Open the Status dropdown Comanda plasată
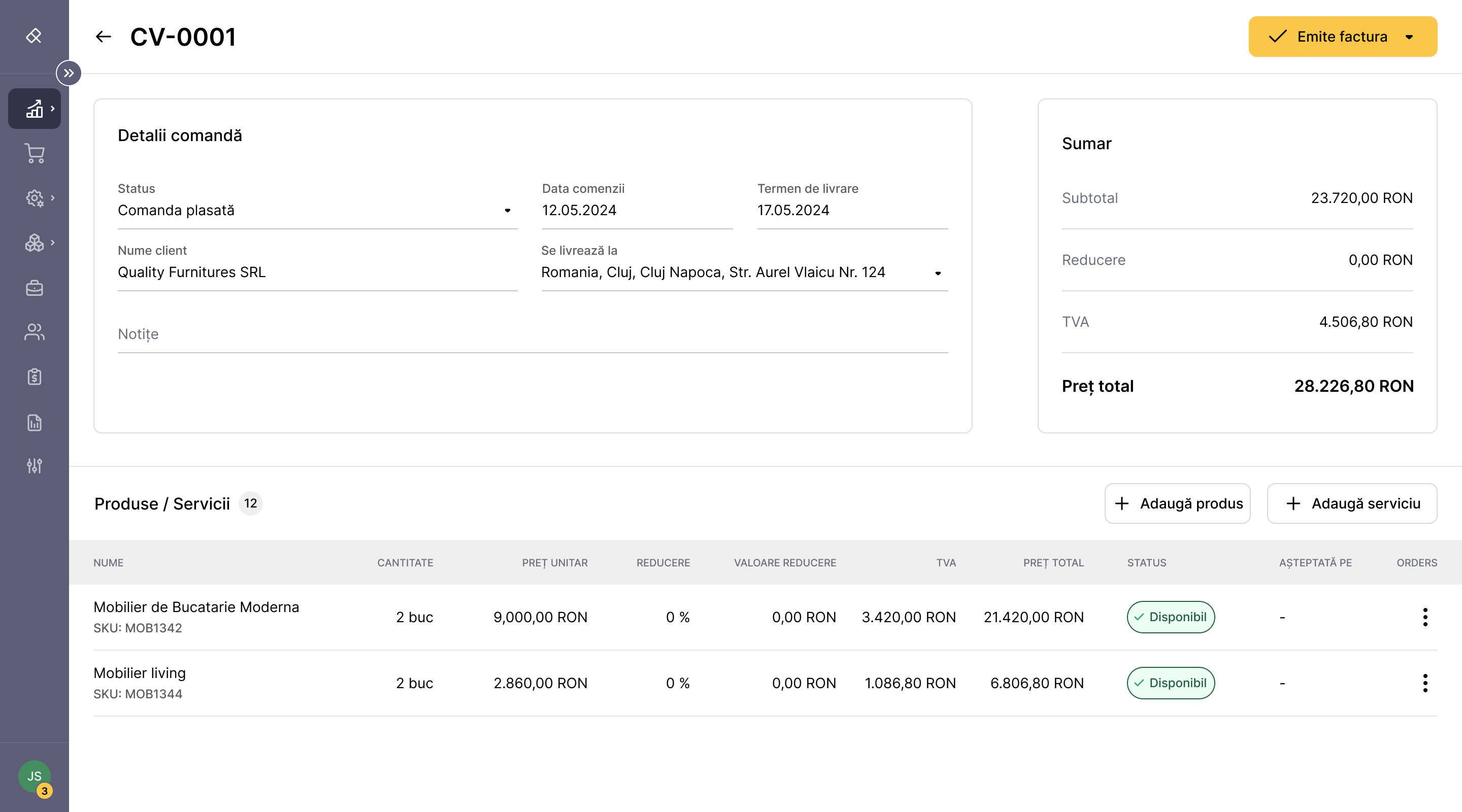This screenshot has height=812, width=1462. click(x=317, y=211)
